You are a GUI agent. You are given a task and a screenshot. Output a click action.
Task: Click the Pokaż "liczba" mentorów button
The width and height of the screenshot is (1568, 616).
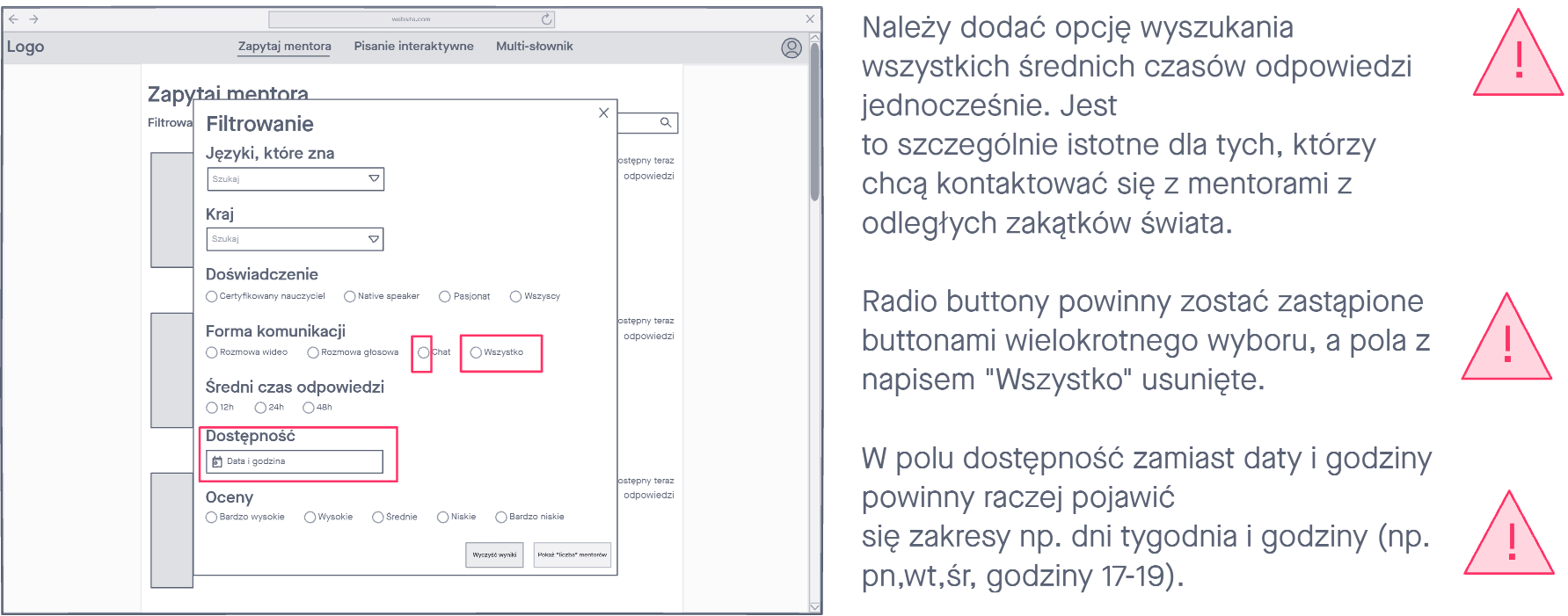(x=572, y=554)
